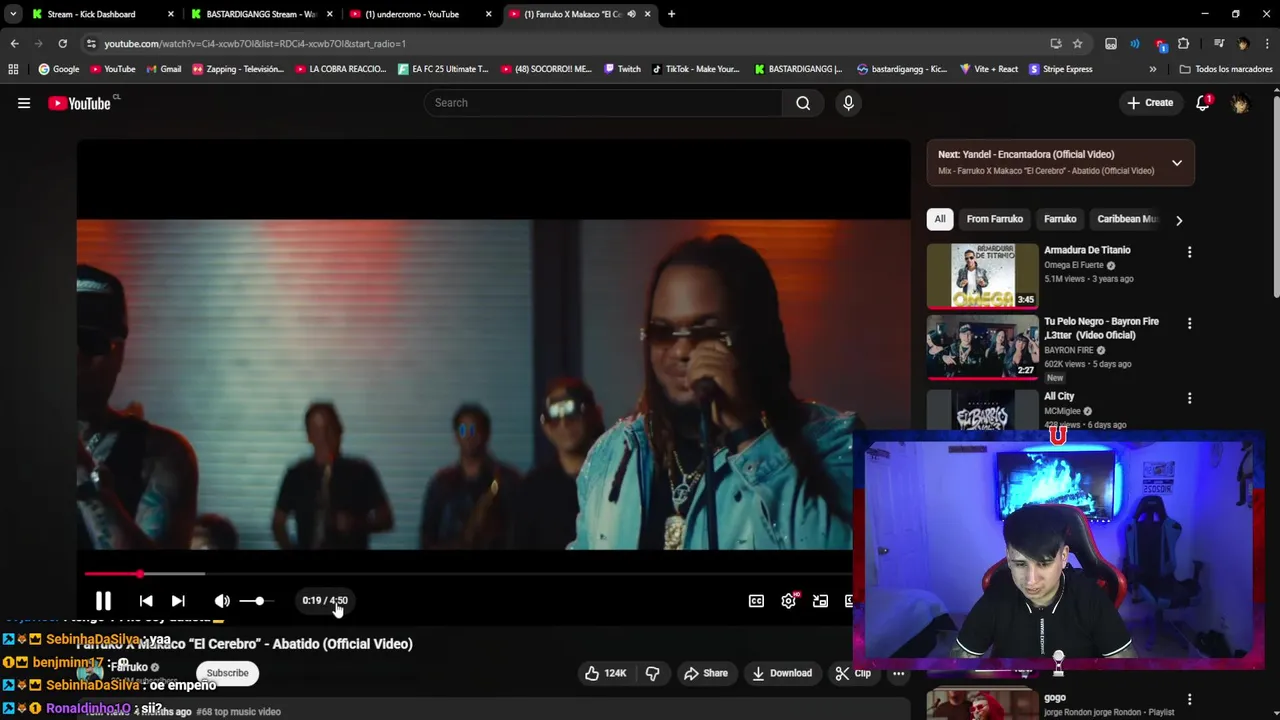Open the browser extensions puzzle icon
This screenshot has height=720, width=1280.
[x=1183, y=44]
